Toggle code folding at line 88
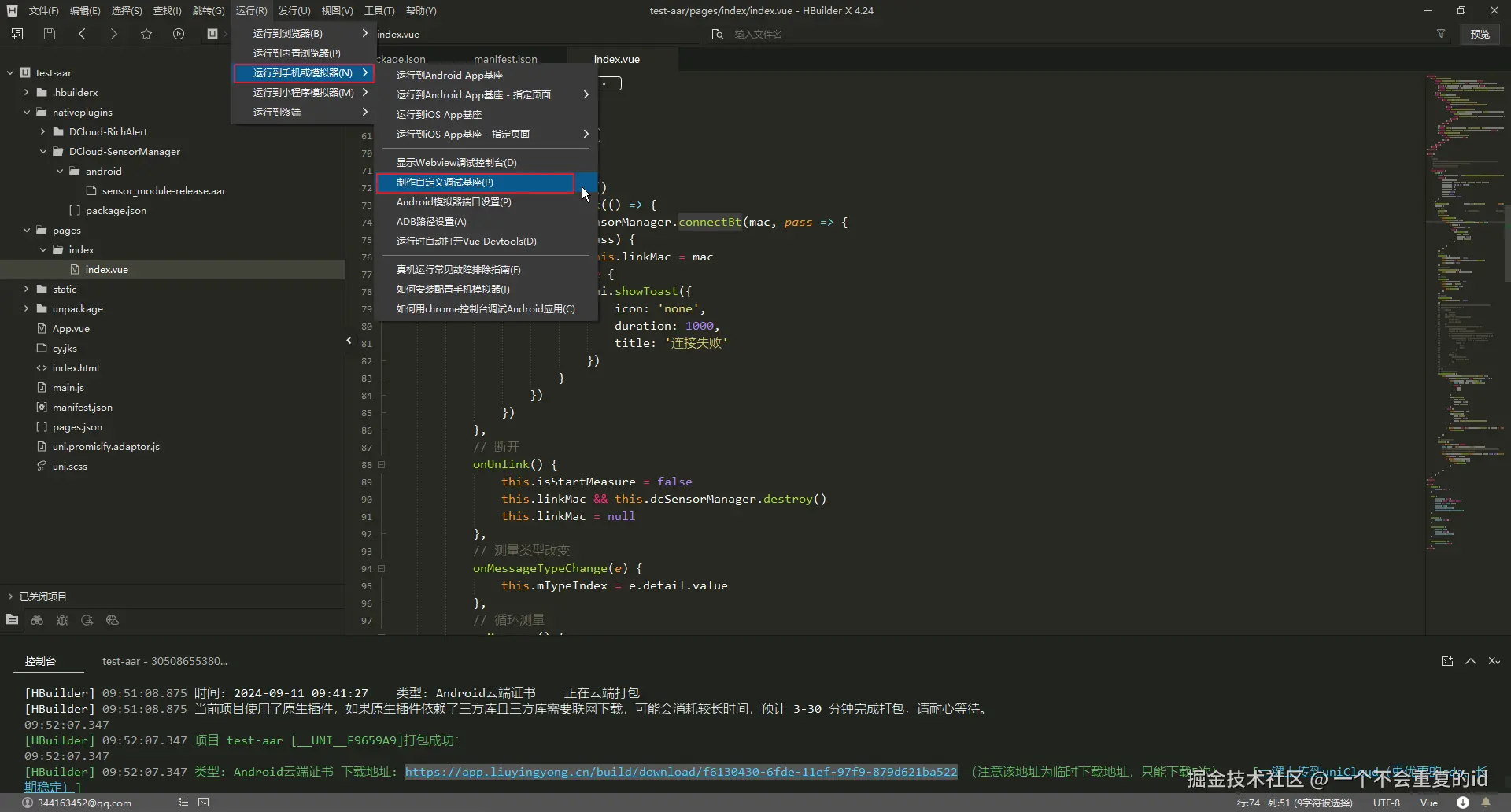This screenshot has width=1511, height=812. tap(382, 465)
